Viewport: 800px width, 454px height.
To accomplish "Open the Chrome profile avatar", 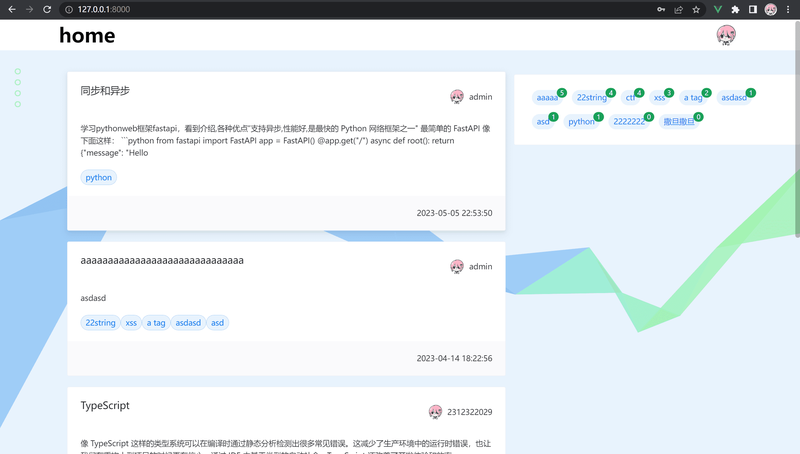I will (770, 9).
